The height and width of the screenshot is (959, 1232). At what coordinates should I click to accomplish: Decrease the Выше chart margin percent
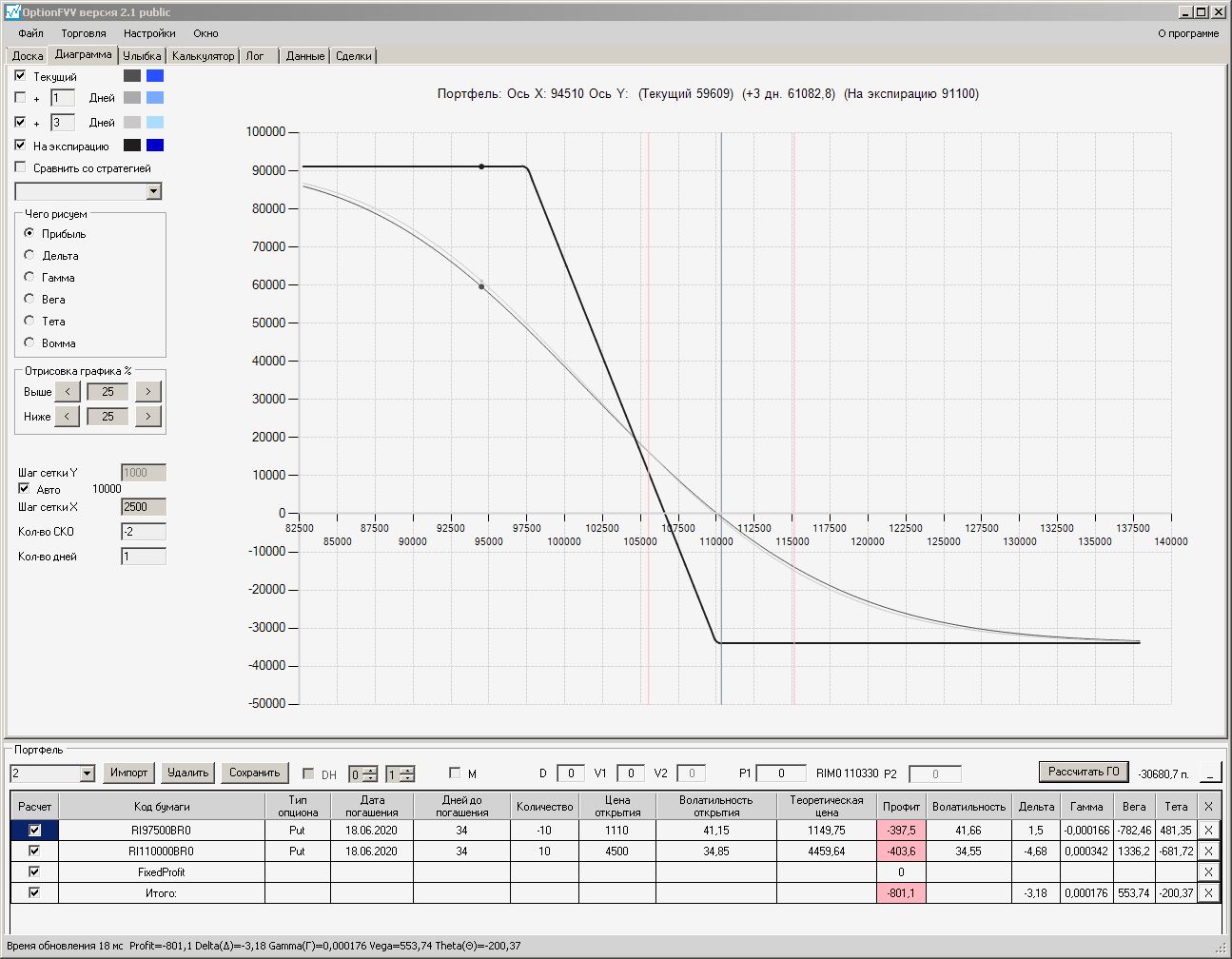(67, 392)
